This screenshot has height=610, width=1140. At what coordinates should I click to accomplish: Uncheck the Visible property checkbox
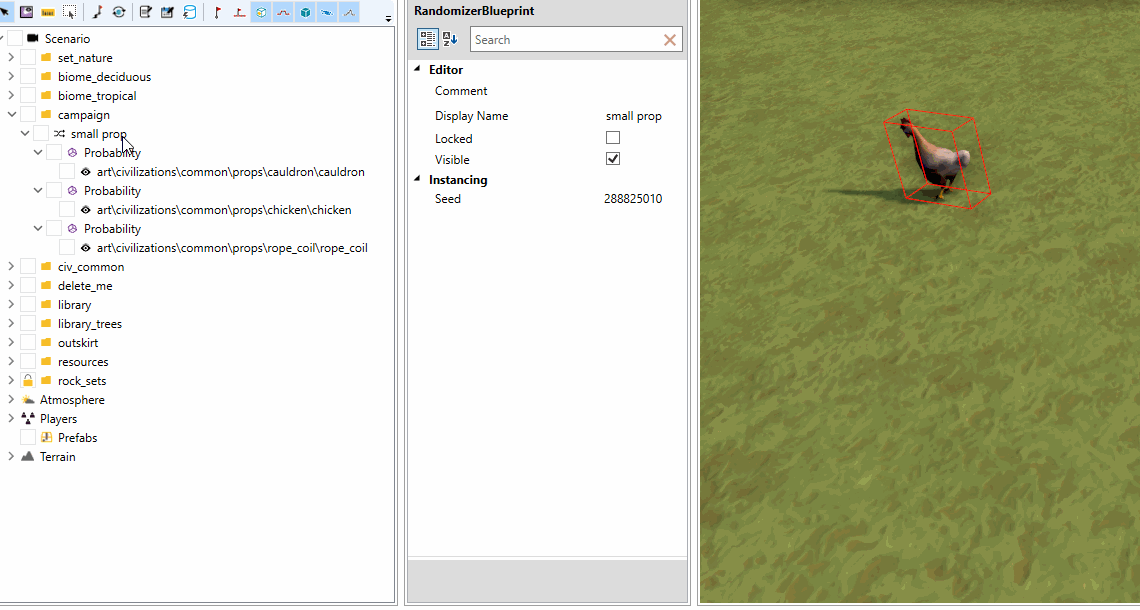pos(613,159)
